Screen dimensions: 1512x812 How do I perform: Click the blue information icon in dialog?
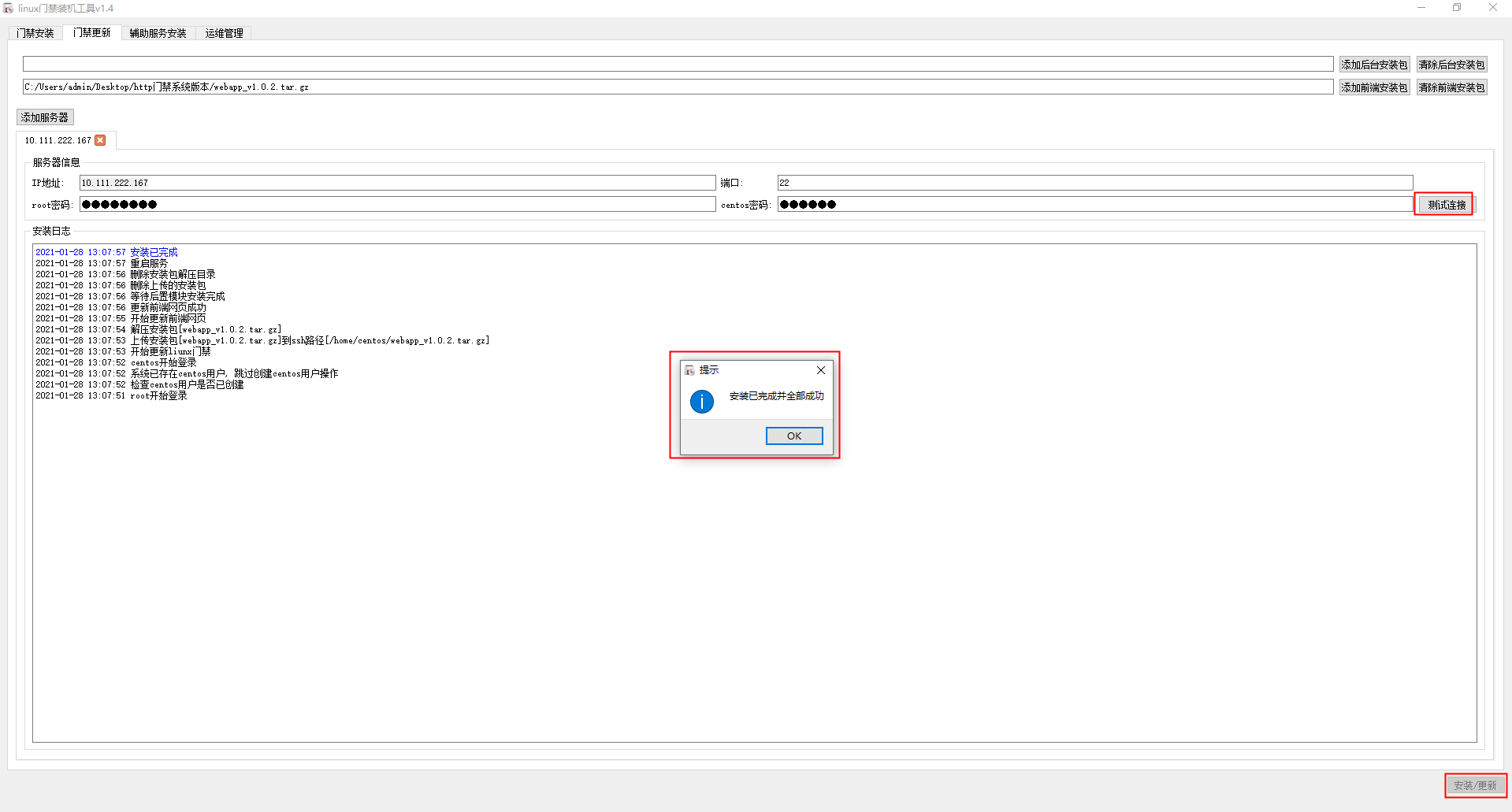[702, 402]
